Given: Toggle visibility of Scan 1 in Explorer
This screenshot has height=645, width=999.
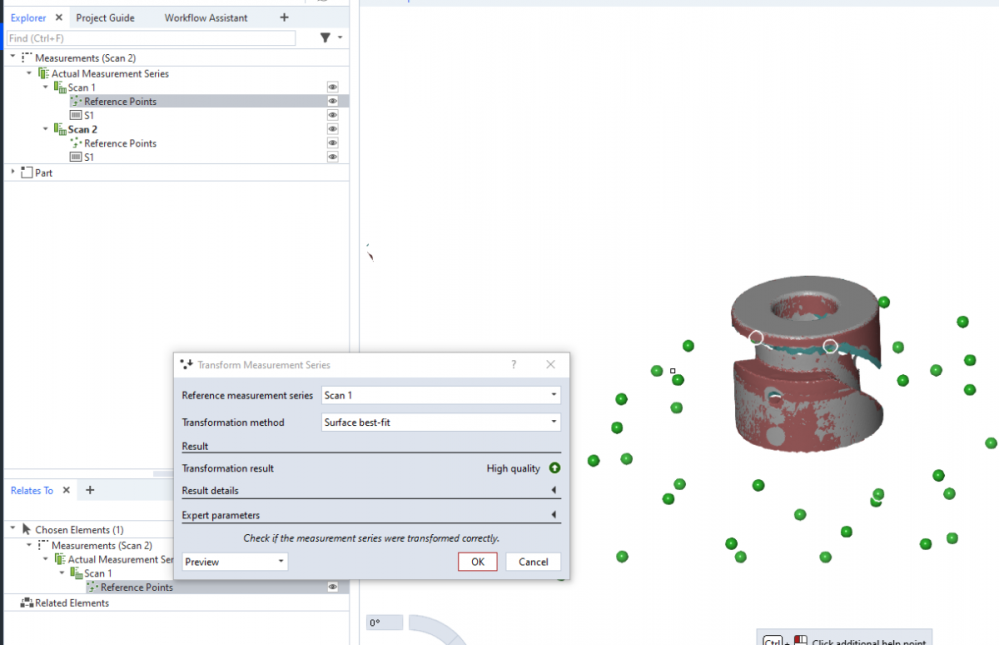Looking at the screenshot, I should click(x=332, y=88).
